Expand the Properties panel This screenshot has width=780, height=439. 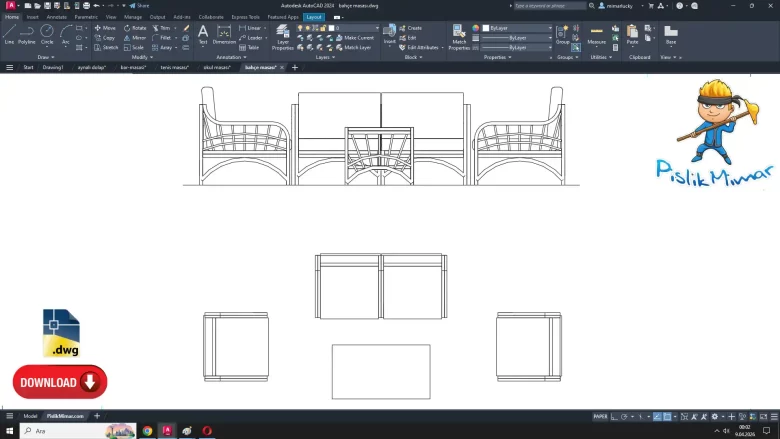pyautogui.click(x=497, y=57)
